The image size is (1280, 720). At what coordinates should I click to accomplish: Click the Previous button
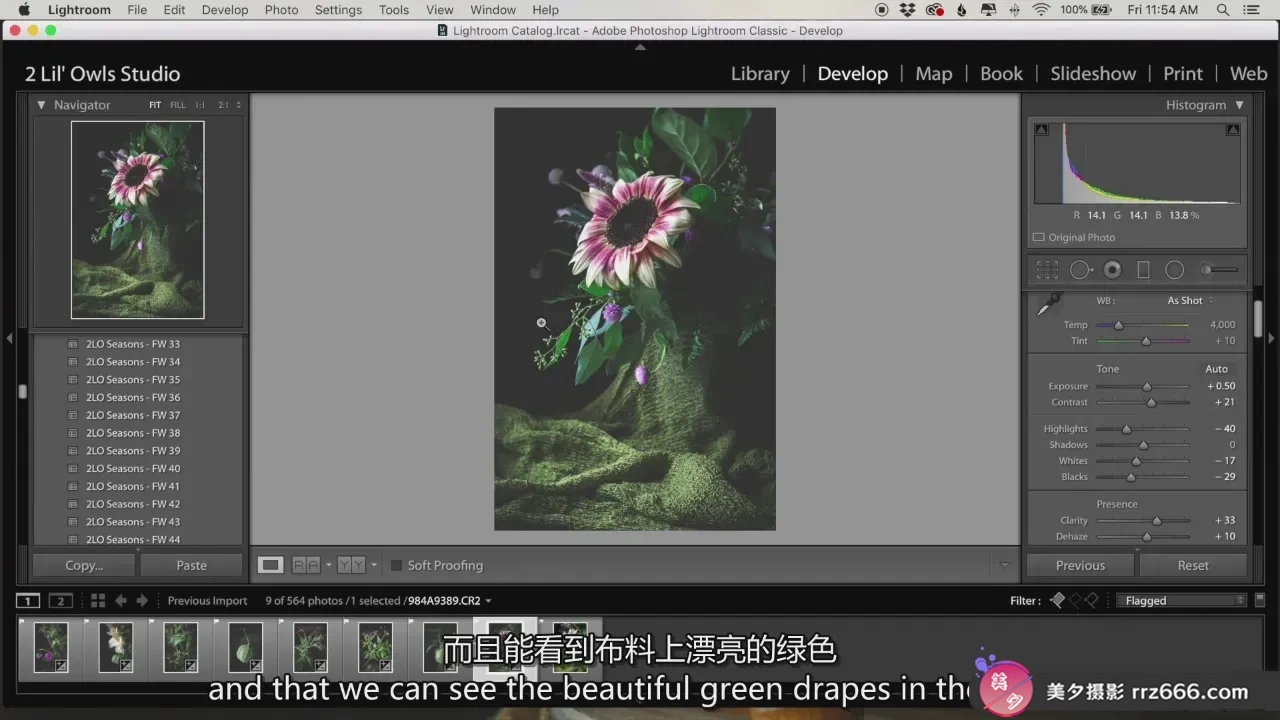pyautogui.click(x=1080, y=565)
